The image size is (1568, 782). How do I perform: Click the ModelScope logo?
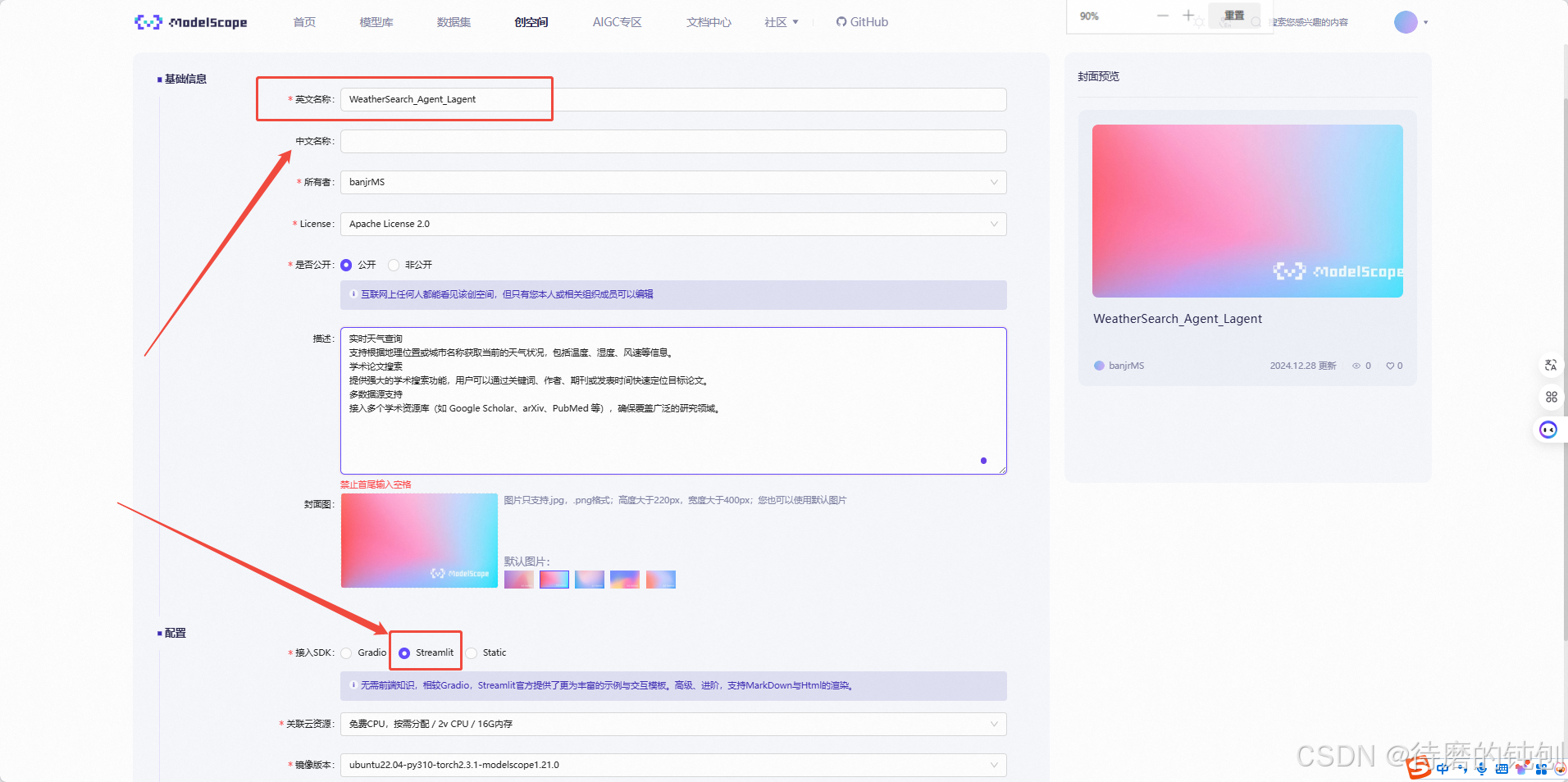(x=191, y=22)
